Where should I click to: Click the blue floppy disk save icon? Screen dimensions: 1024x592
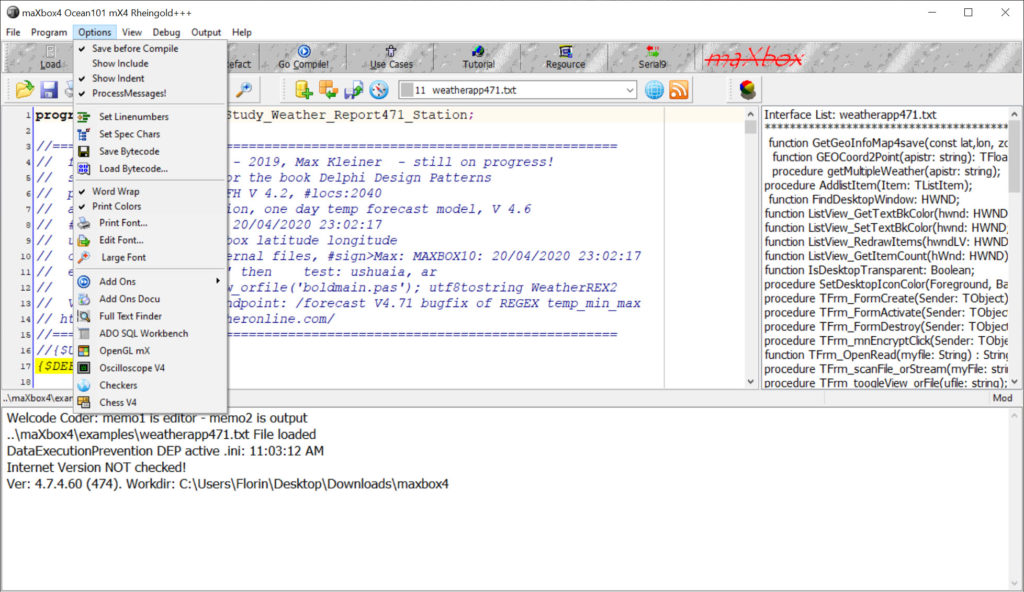pos(49,90)
